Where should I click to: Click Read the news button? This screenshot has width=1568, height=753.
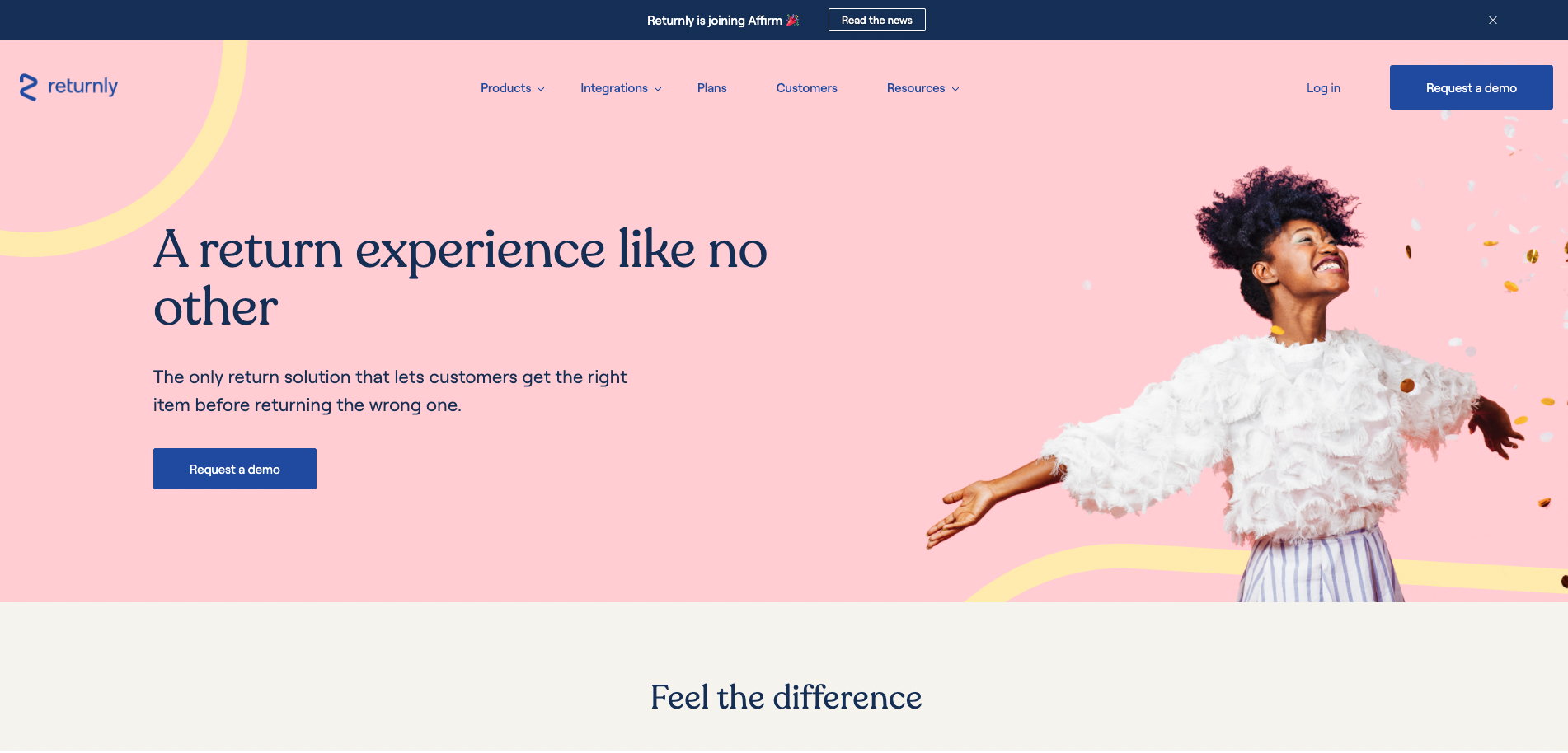pyautogui.click(x=877, y=20)
